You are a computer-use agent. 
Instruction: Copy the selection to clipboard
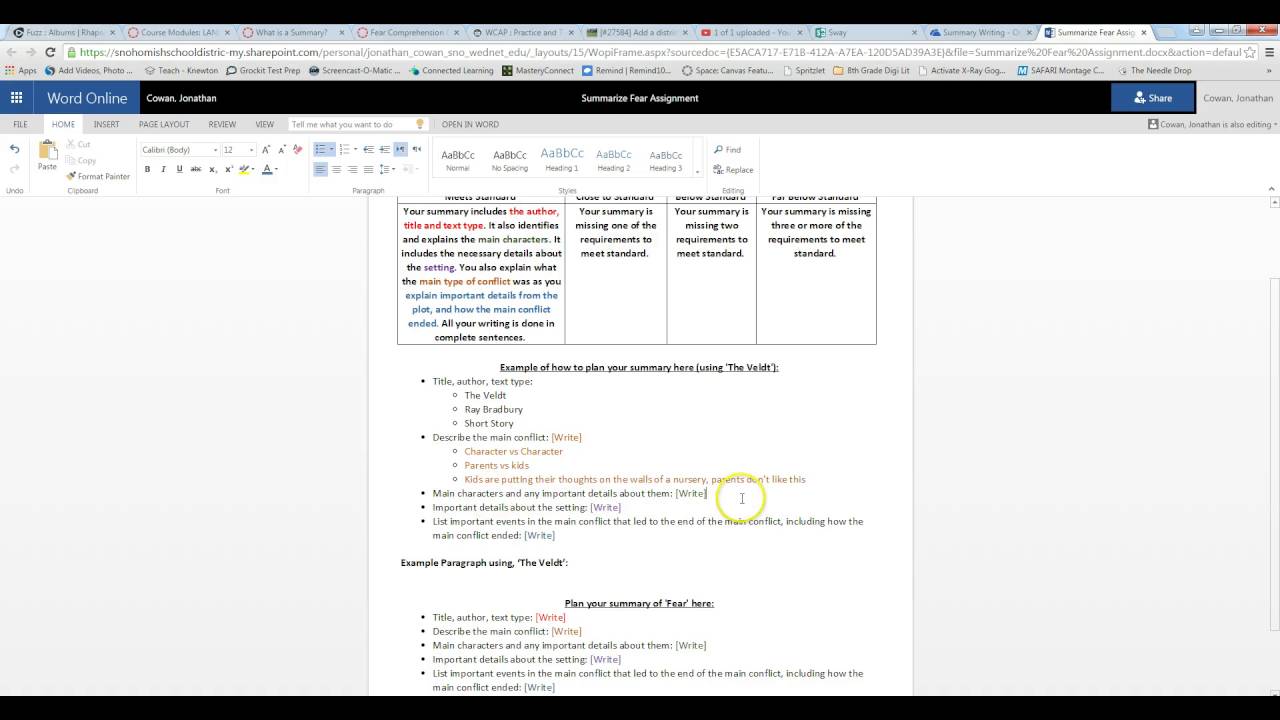[81, 160]
